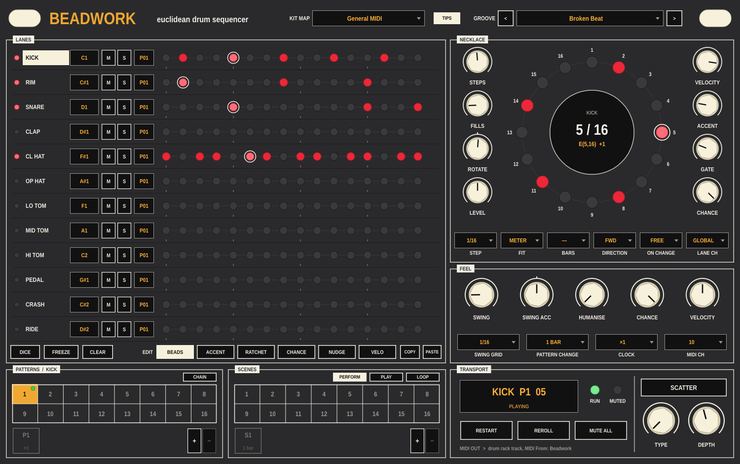Viewport: 740px width, 464px height.
Task: Click the top-right cream pill button
Action: click(715, 18)
